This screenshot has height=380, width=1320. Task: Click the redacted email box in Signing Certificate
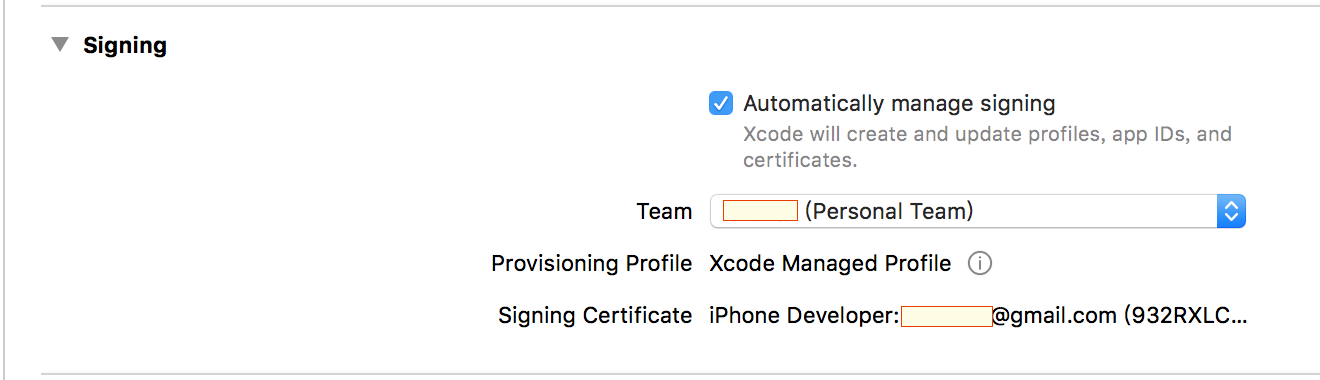(x=946, y=316)
